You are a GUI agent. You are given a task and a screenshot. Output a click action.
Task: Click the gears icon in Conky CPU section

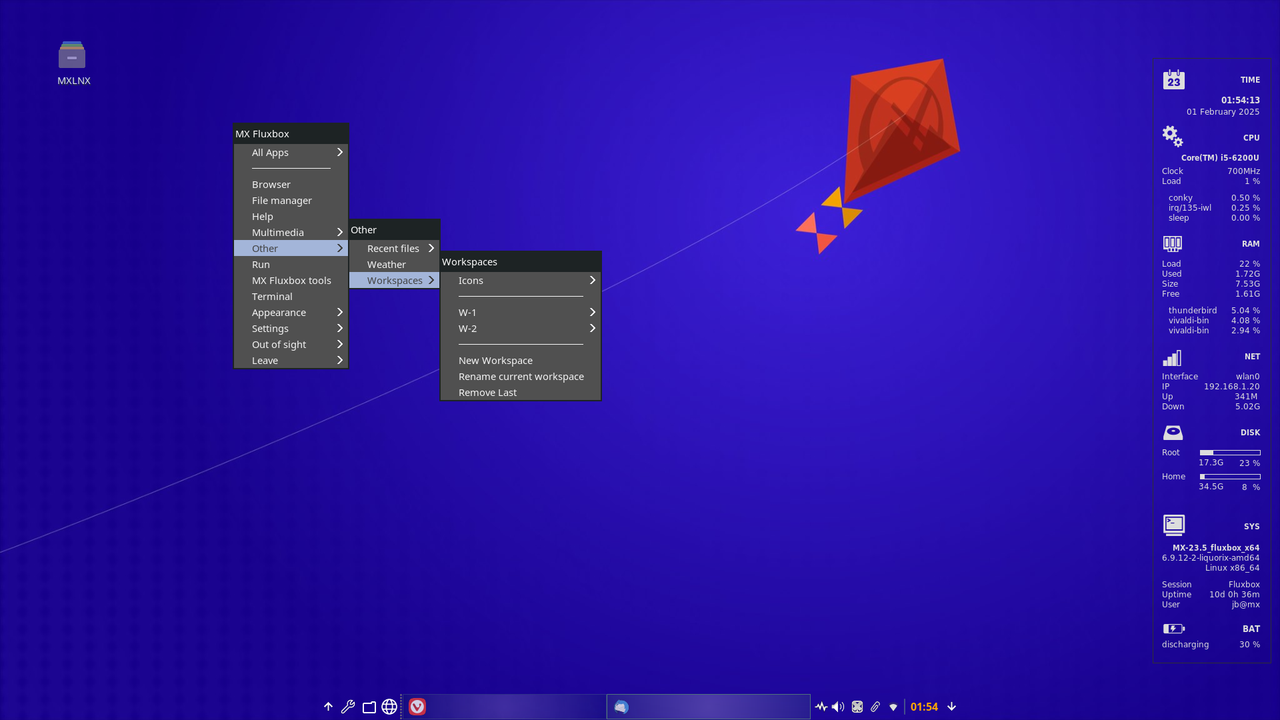point(1173,136)
